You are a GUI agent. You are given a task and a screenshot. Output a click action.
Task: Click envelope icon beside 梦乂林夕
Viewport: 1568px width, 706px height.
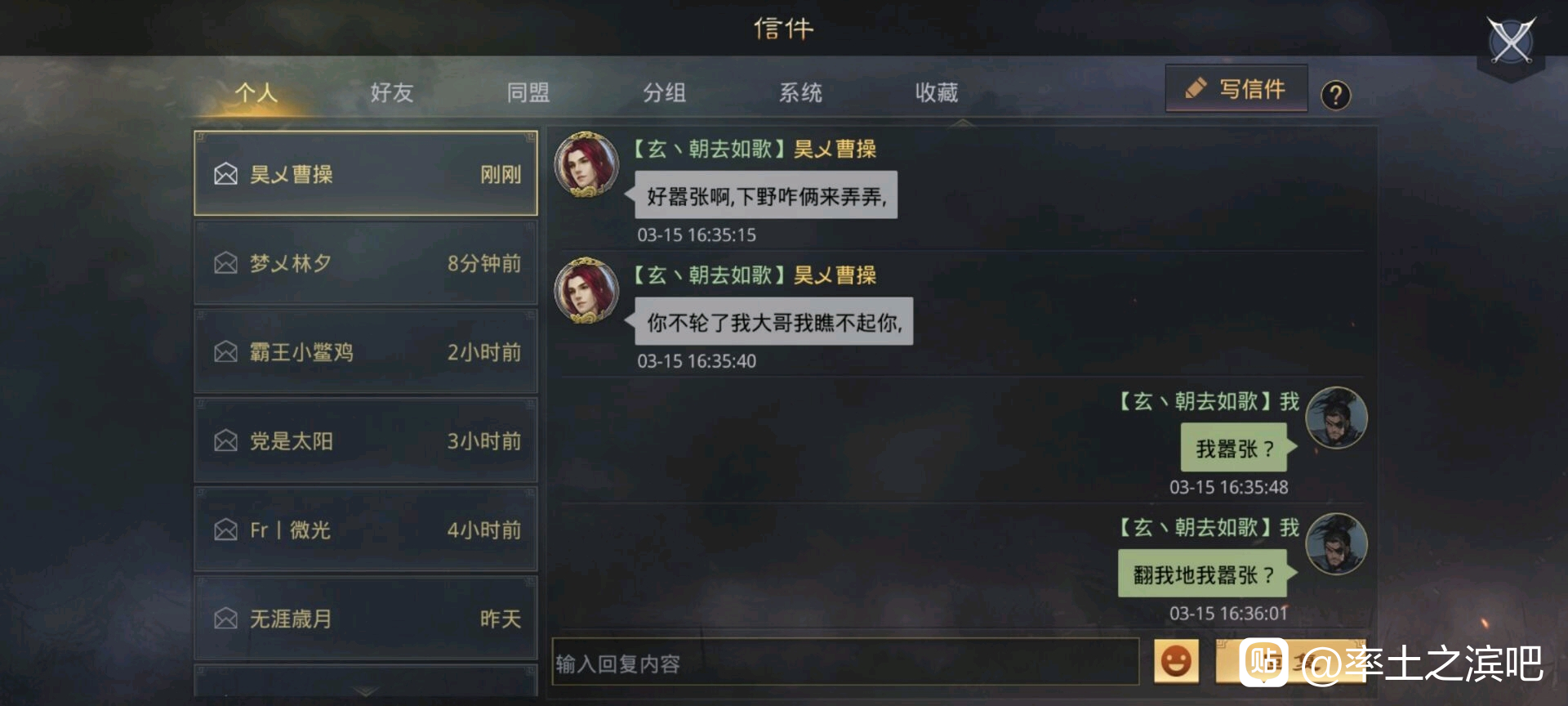pyautogui.click(x=225, y=263)
